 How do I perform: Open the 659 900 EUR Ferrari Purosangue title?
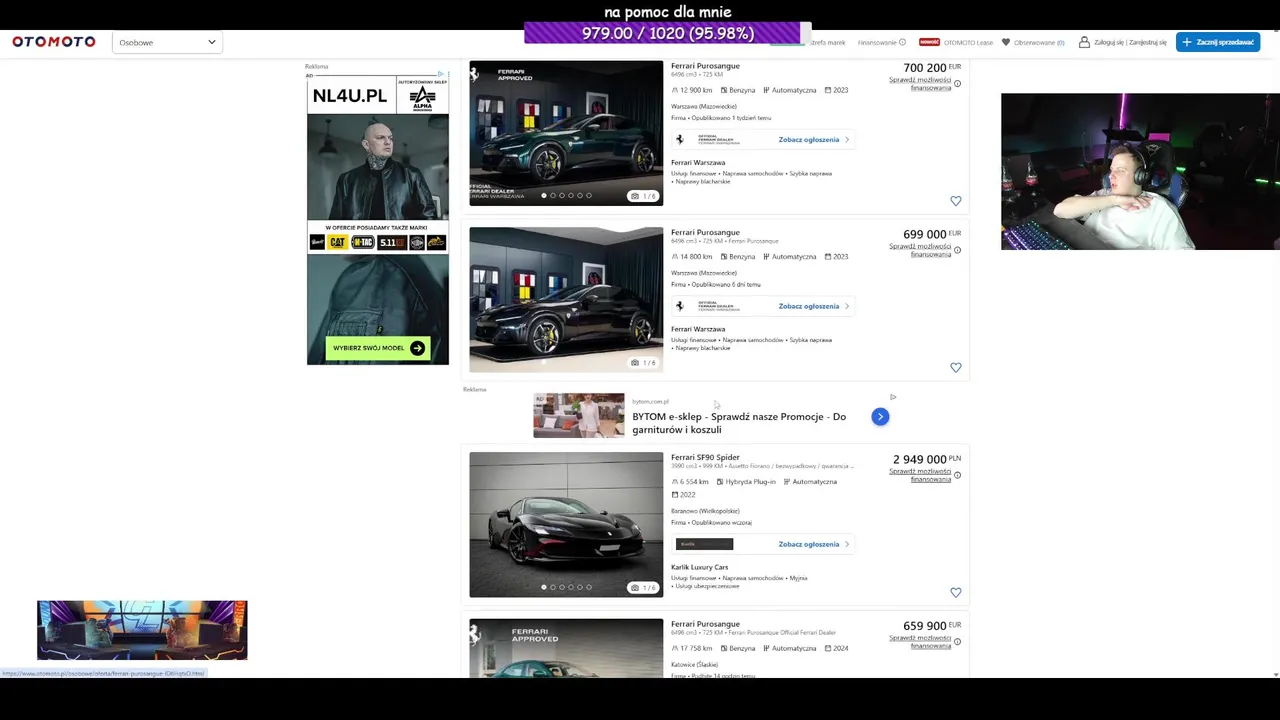click(x=705, y=624)
